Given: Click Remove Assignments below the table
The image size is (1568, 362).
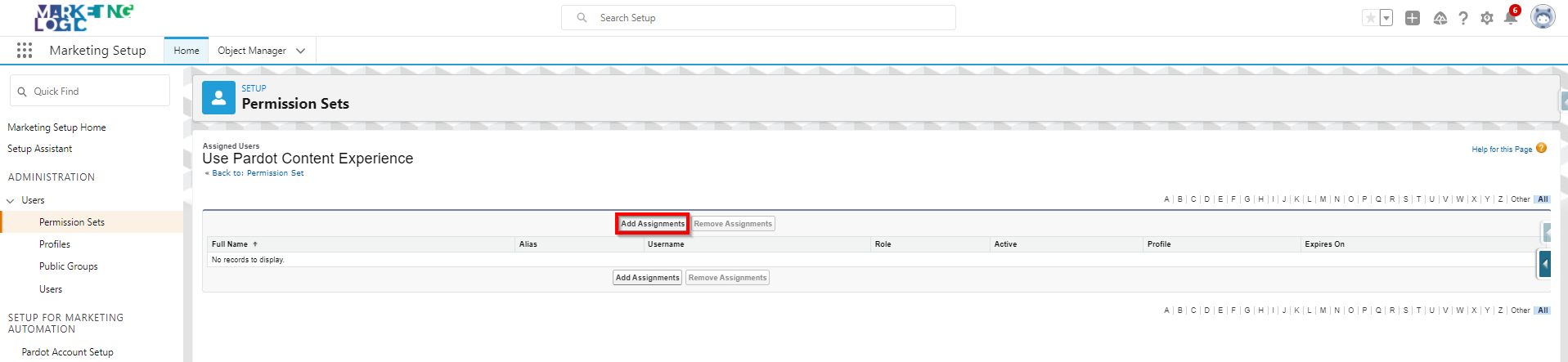Looking at the screenshot, I should click(x=728, y=278).
